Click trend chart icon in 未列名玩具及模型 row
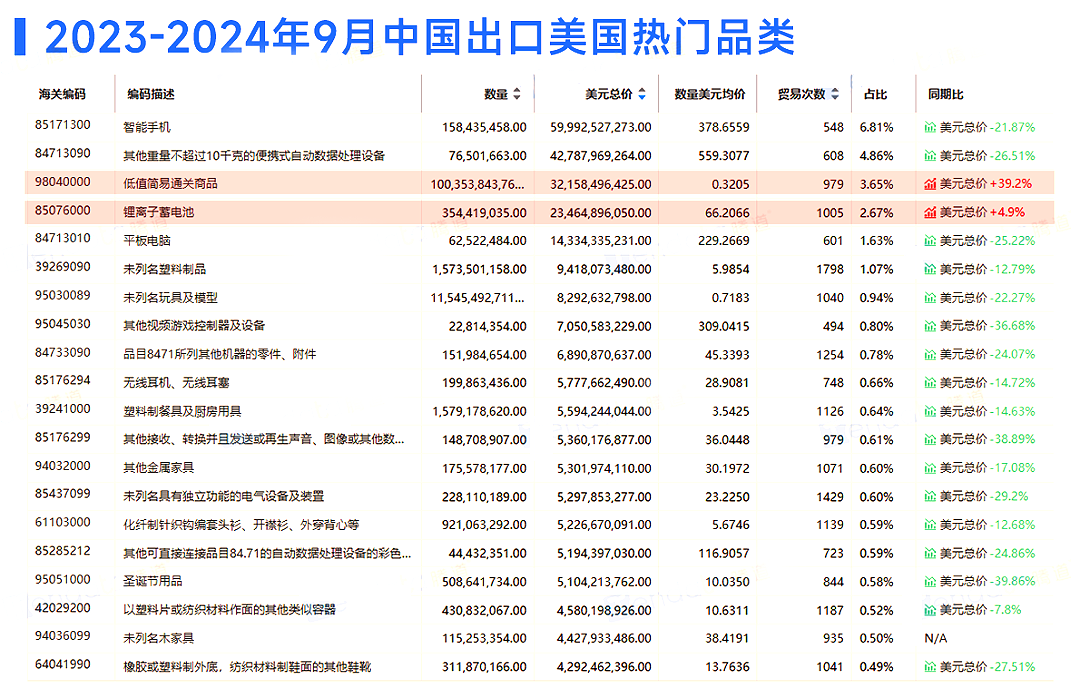The image size is (1080, 698). (x=930, y=298)
